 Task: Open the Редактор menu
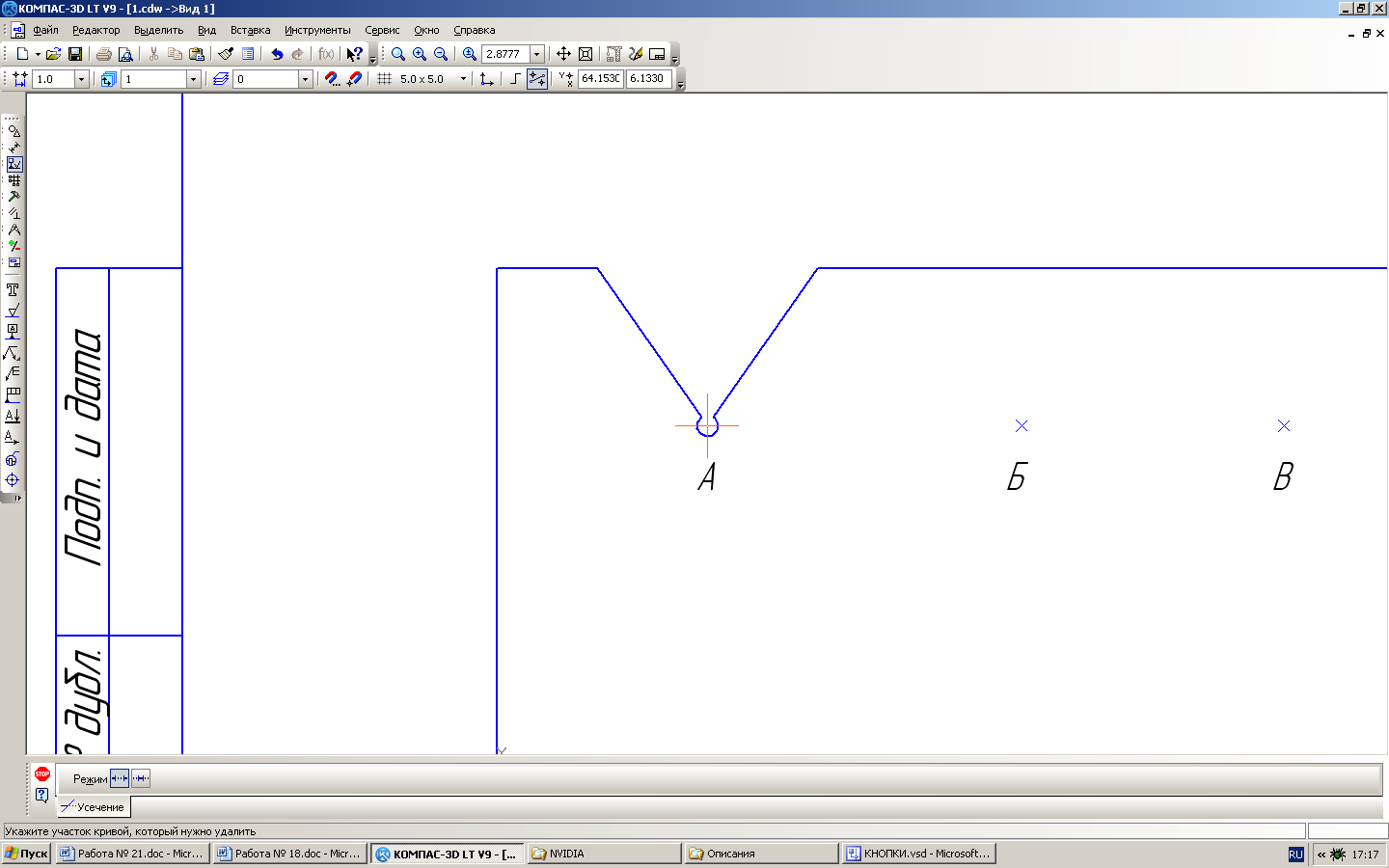pos(96,30)
